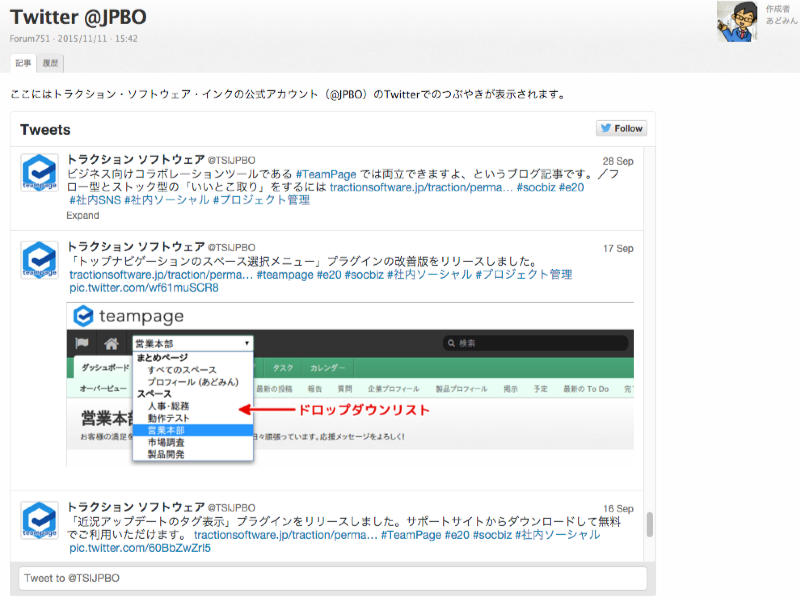Viewport: 800px width, 600px height.
Task: Switch to the 記事 tab
Action: click(23, 63)
